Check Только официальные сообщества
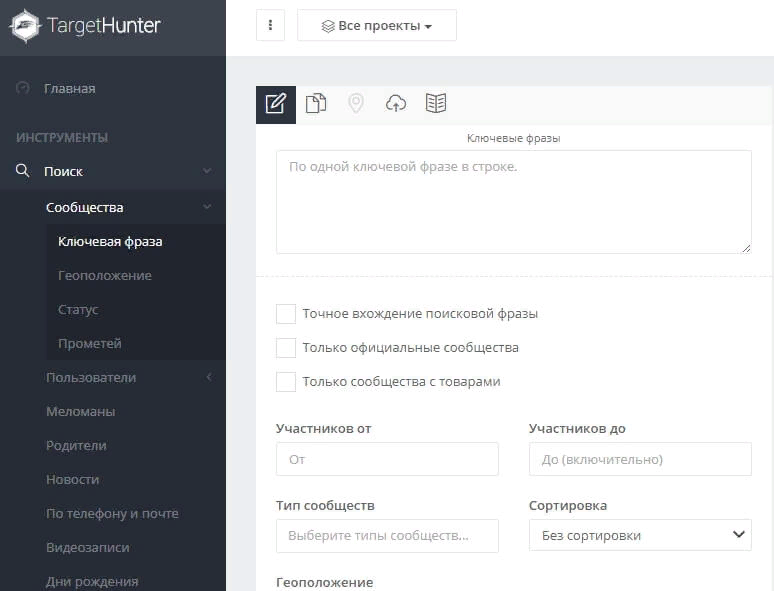Viewport: 774px width, 591px height. [x=286, y=348]
